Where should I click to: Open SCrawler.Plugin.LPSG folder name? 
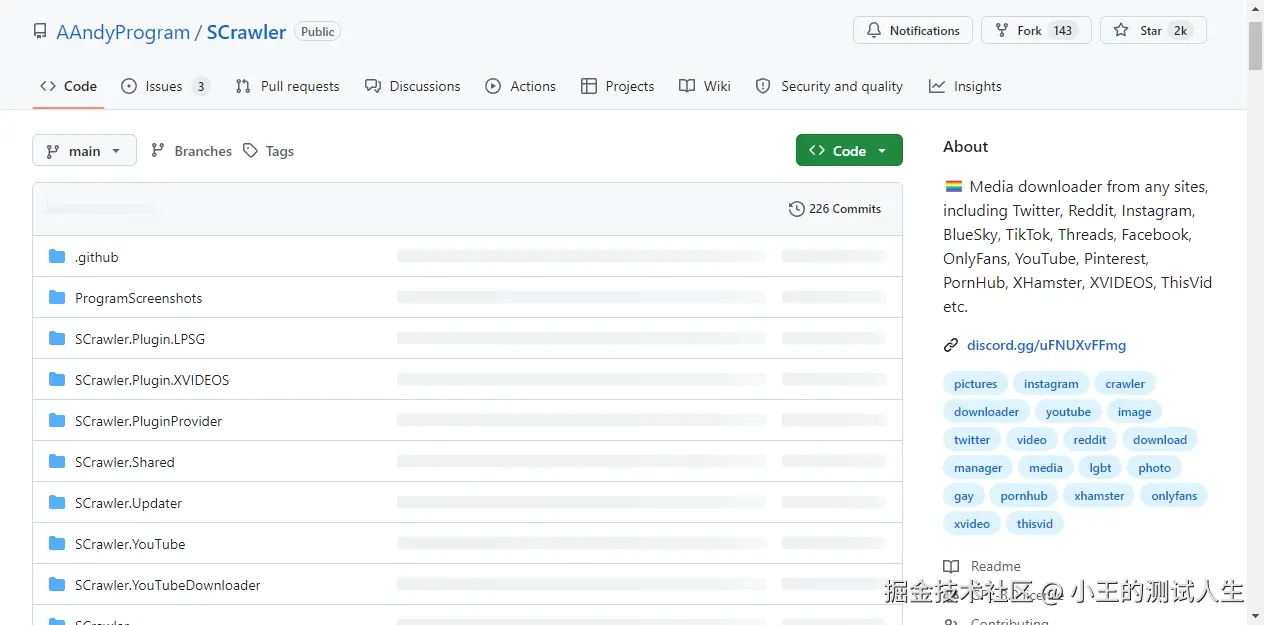pos(140,339)
